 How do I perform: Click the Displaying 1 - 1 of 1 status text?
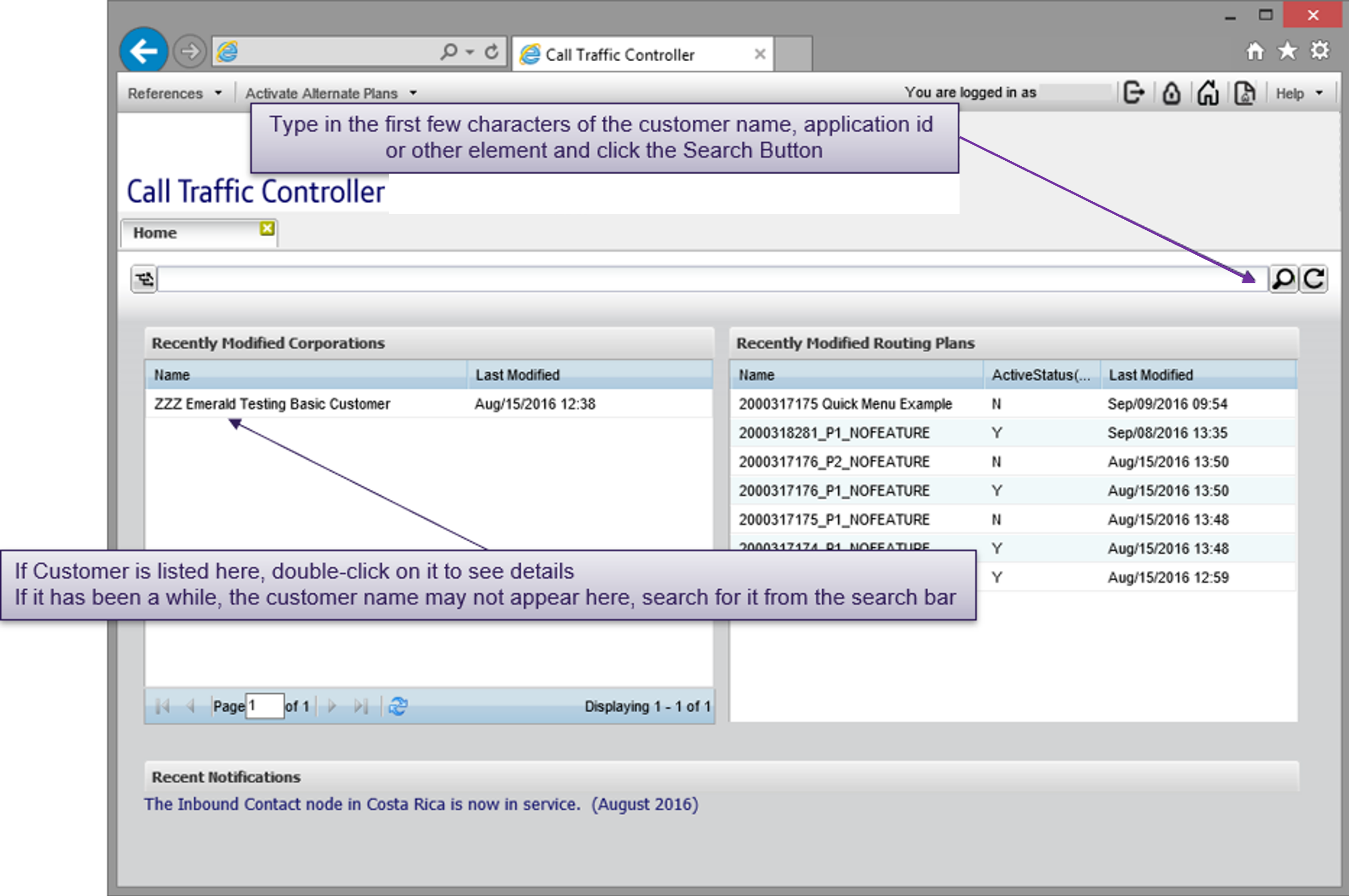pyautogui.click(x=648, y=706)
